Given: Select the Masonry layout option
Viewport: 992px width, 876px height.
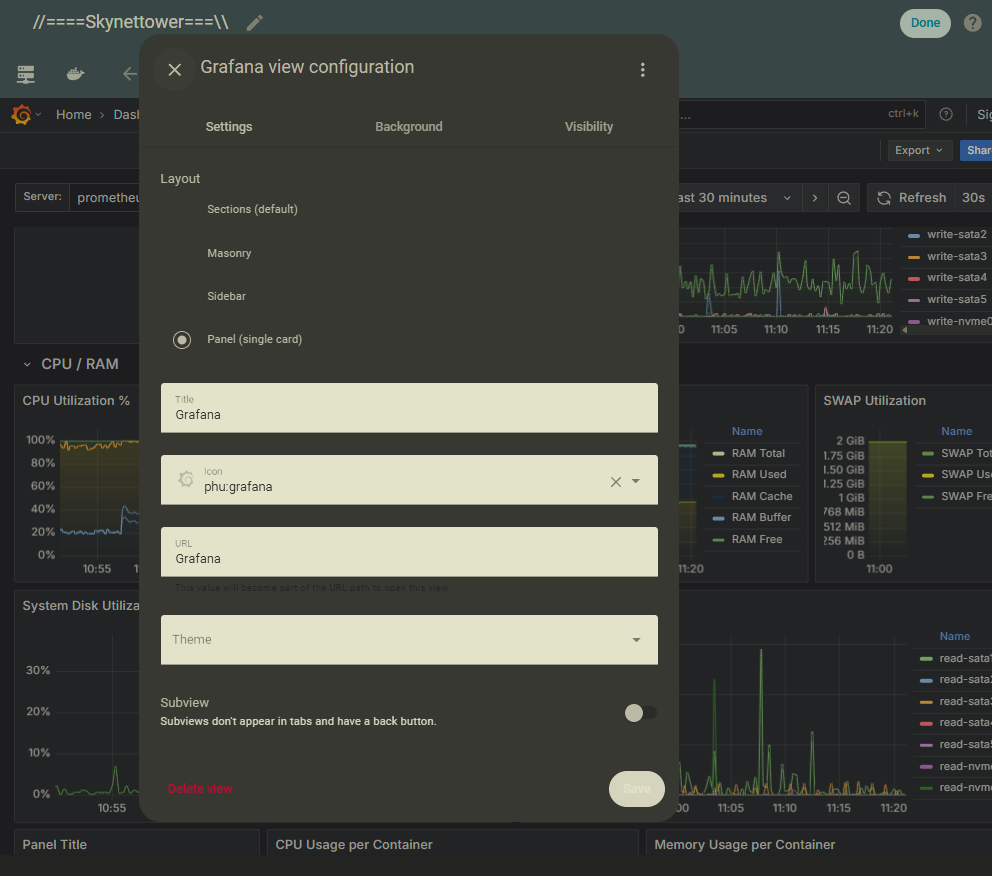Looking at the screenshot, I should (182, 254).
